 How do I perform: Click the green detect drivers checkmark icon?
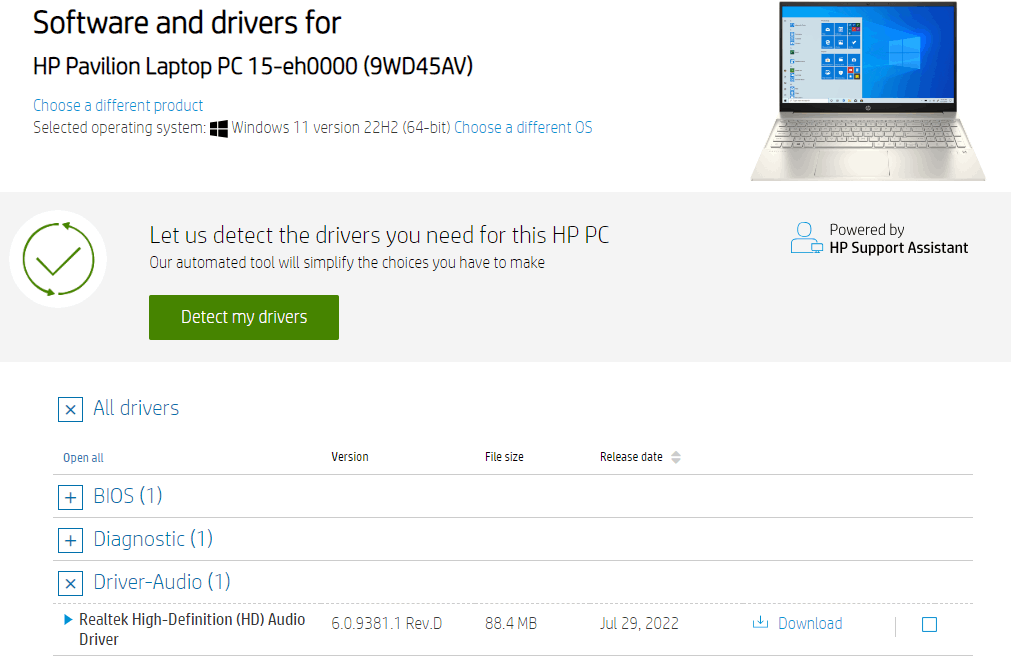coord(58,259)
